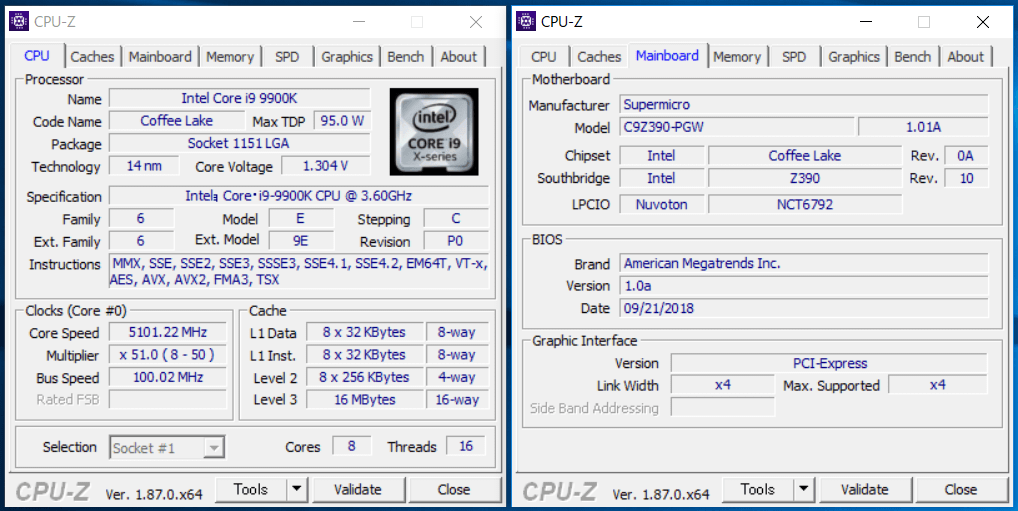Viewport: 1018px width, 511px height.
Task: Open the About tab in right window
Action: (x=965, y=57)
